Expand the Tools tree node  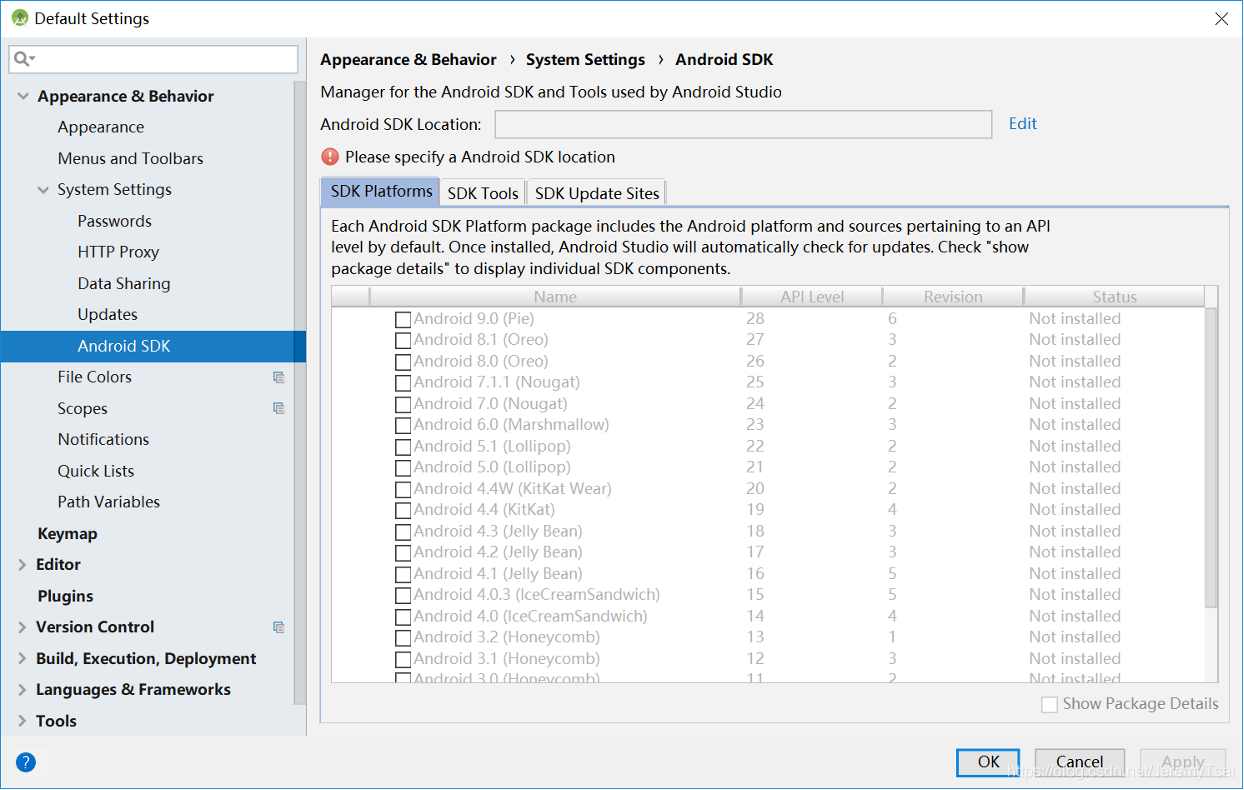click(x=22, y=721)
